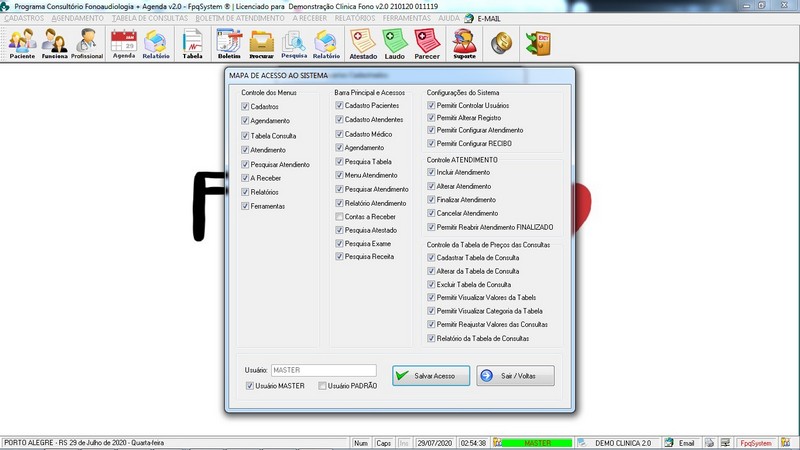Toggle Permitir Controlar Usuários checkbox
Screen dimensions: 800x450
coord(431,105)
